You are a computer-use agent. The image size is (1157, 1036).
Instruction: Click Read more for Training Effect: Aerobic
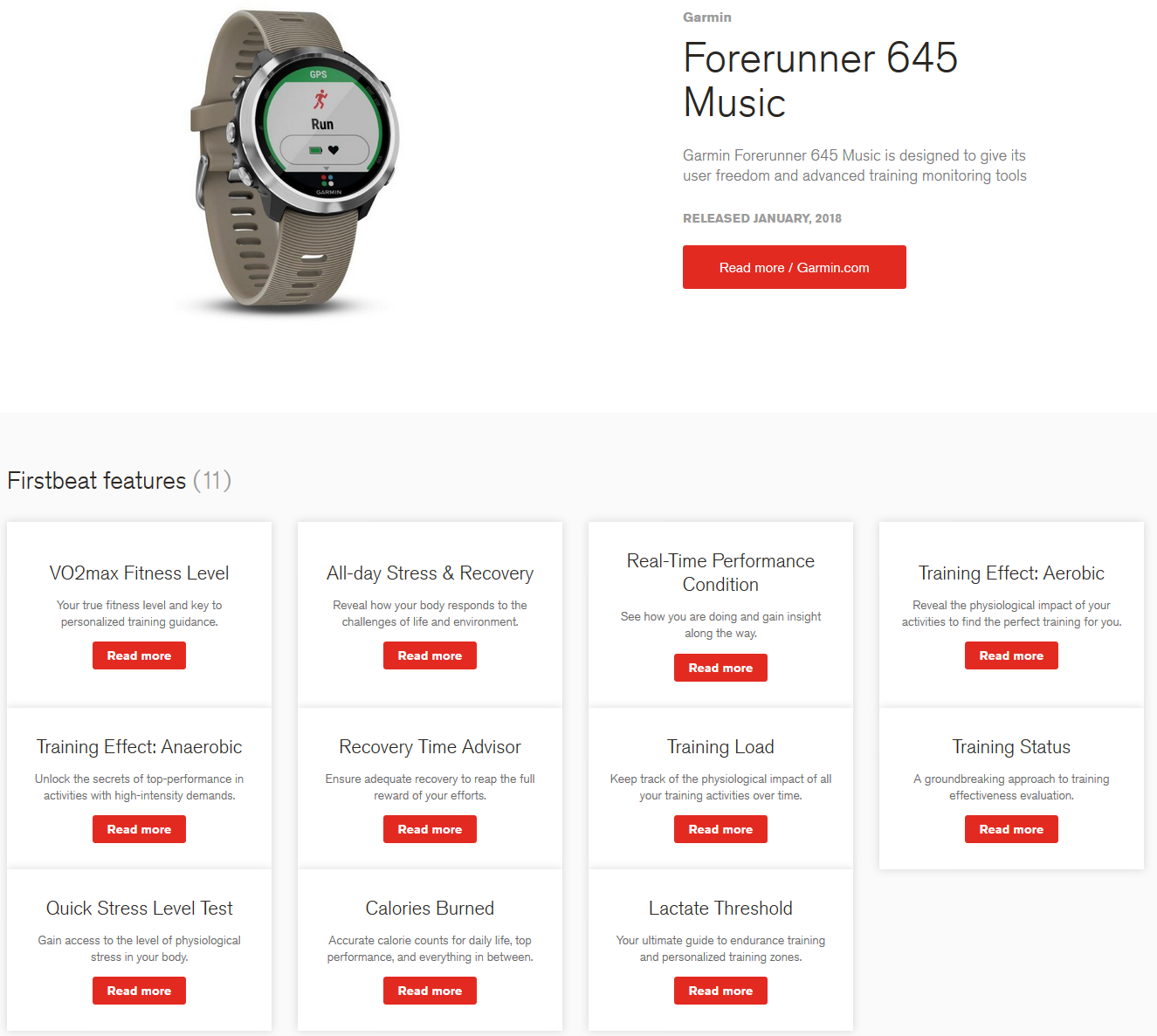click(1011, 655)
